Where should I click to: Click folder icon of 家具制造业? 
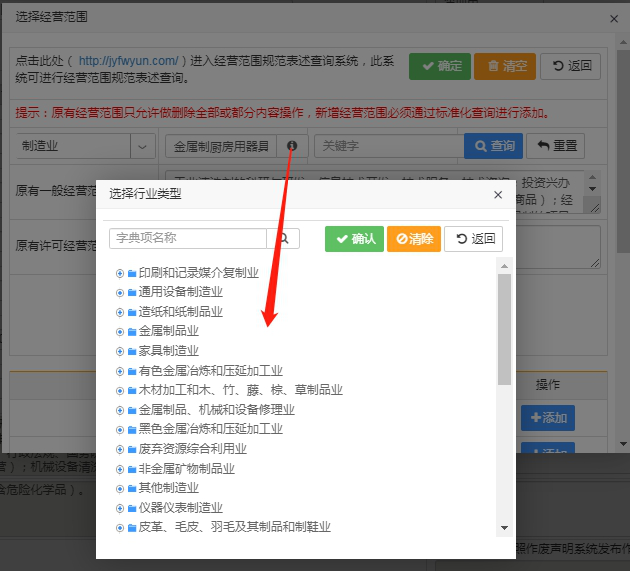[x=132, y=351]
